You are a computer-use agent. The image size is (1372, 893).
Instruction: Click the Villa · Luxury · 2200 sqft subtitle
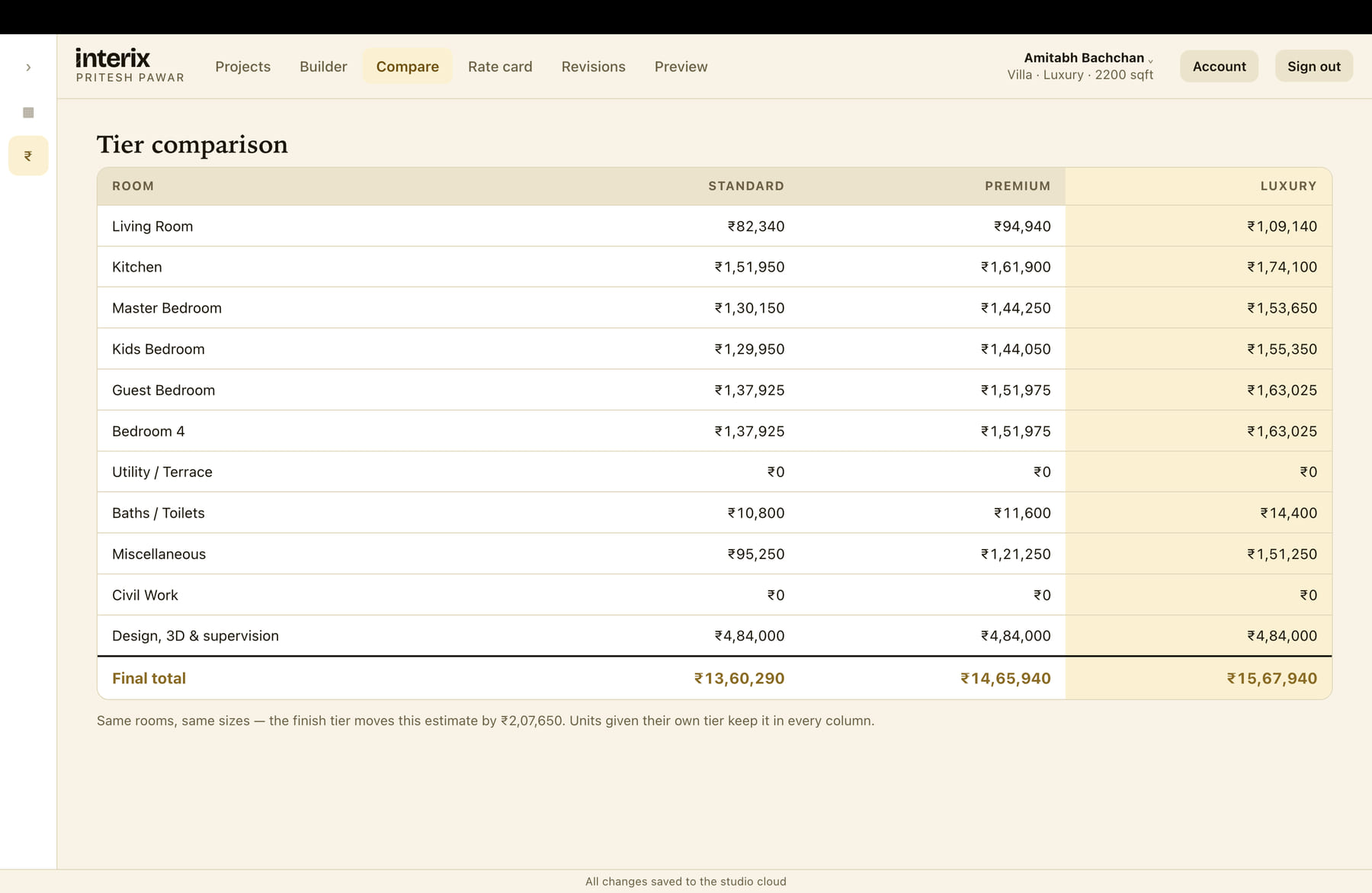[1080, 75]
